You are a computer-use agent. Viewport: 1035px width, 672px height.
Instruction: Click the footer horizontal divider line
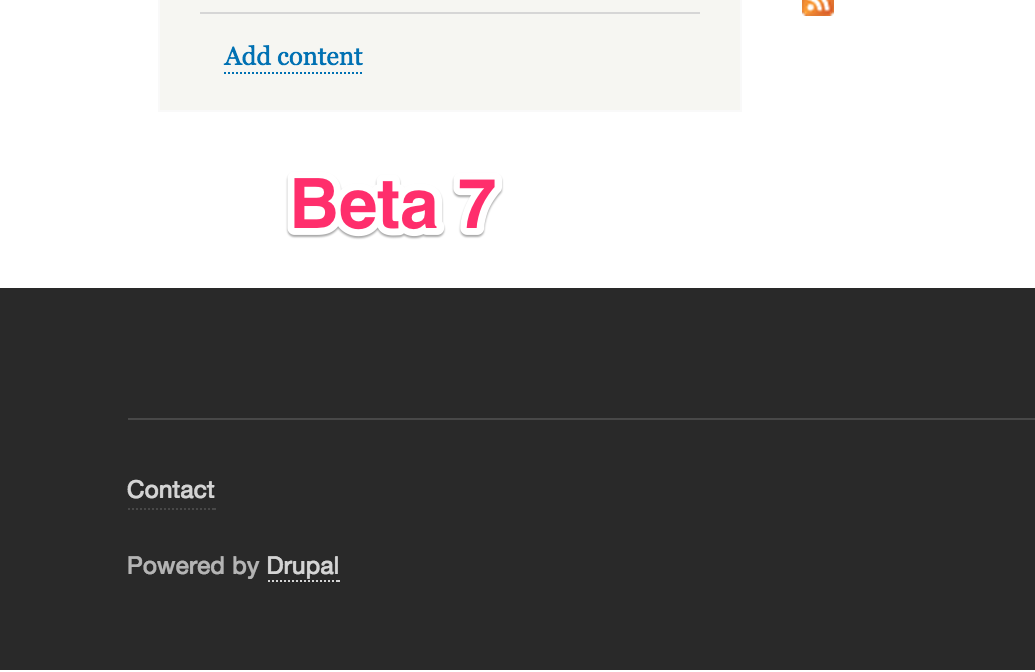tap(581, 419)
